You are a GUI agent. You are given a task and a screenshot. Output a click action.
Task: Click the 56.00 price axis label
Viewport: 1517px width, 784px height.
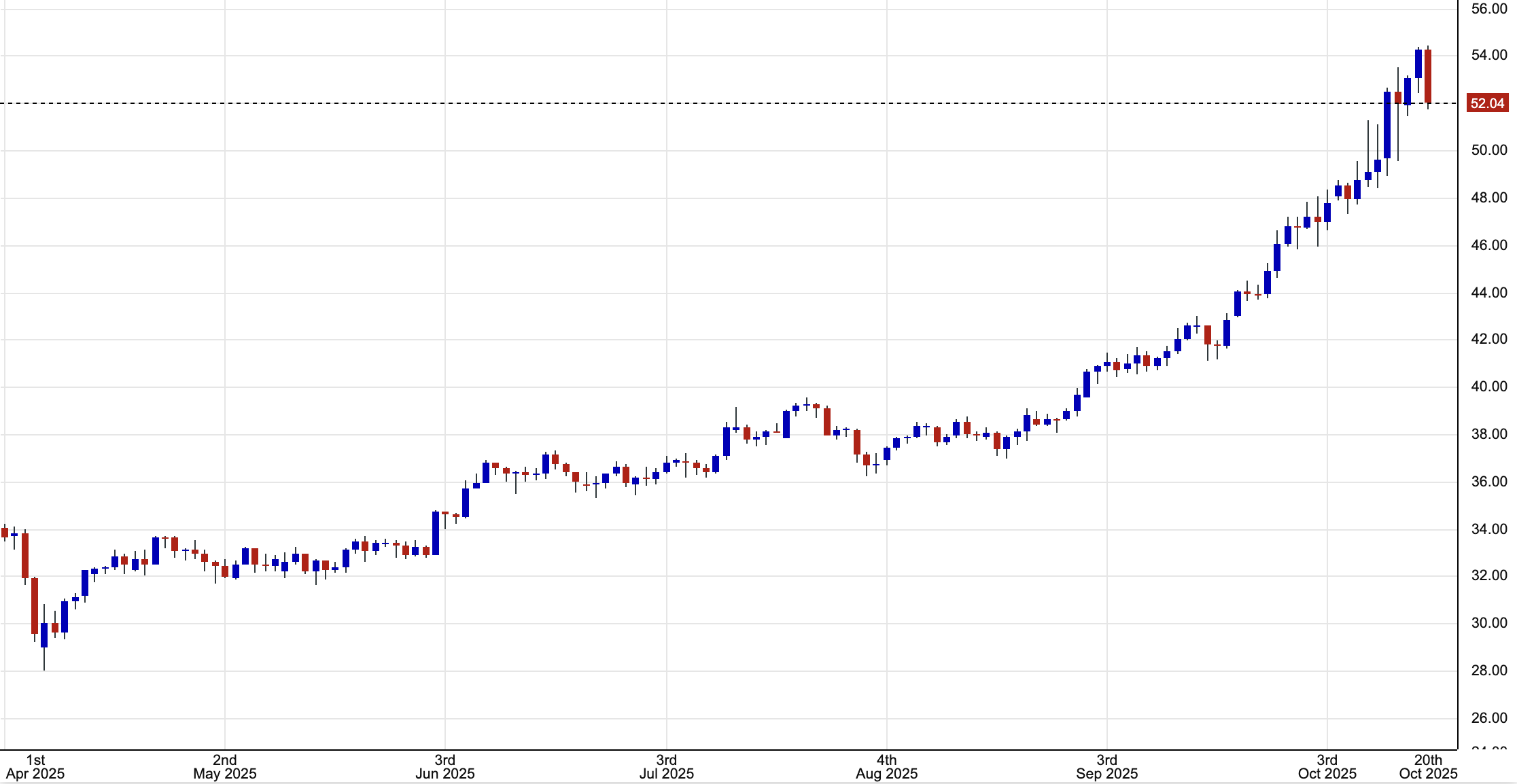(x=1489, y=9)
